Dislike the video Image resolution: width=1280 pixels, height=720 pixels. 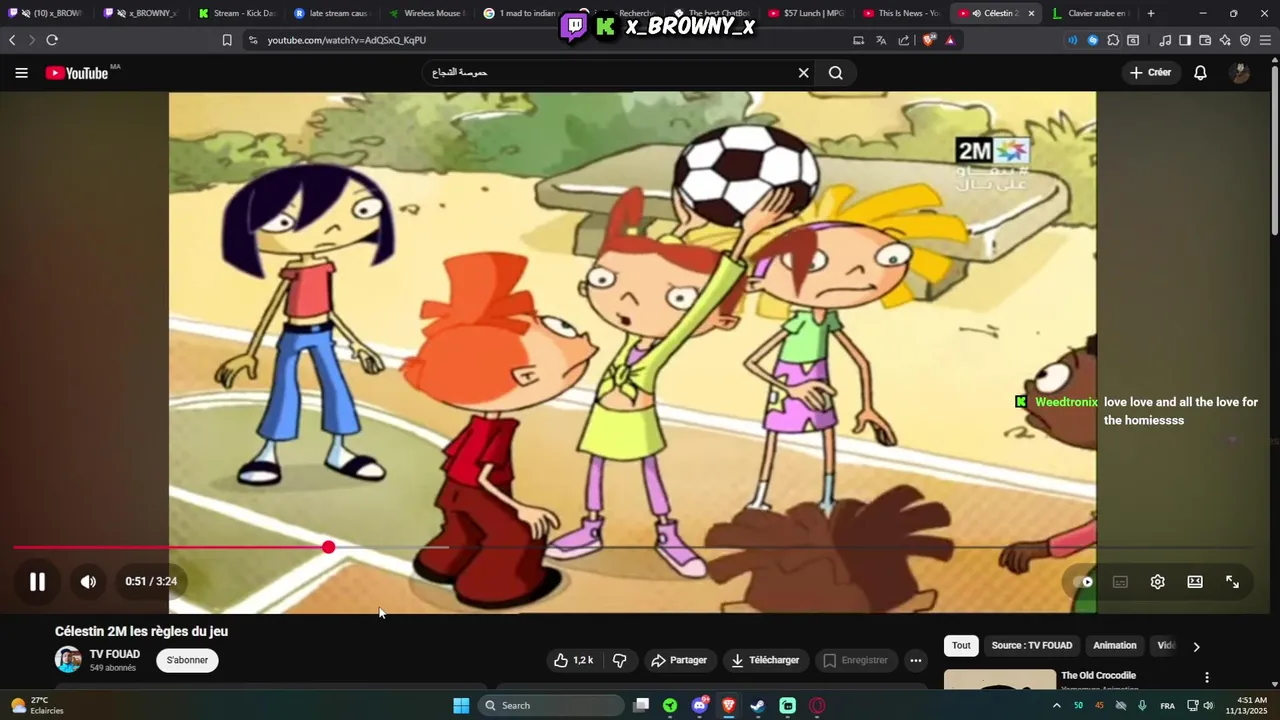620,660
